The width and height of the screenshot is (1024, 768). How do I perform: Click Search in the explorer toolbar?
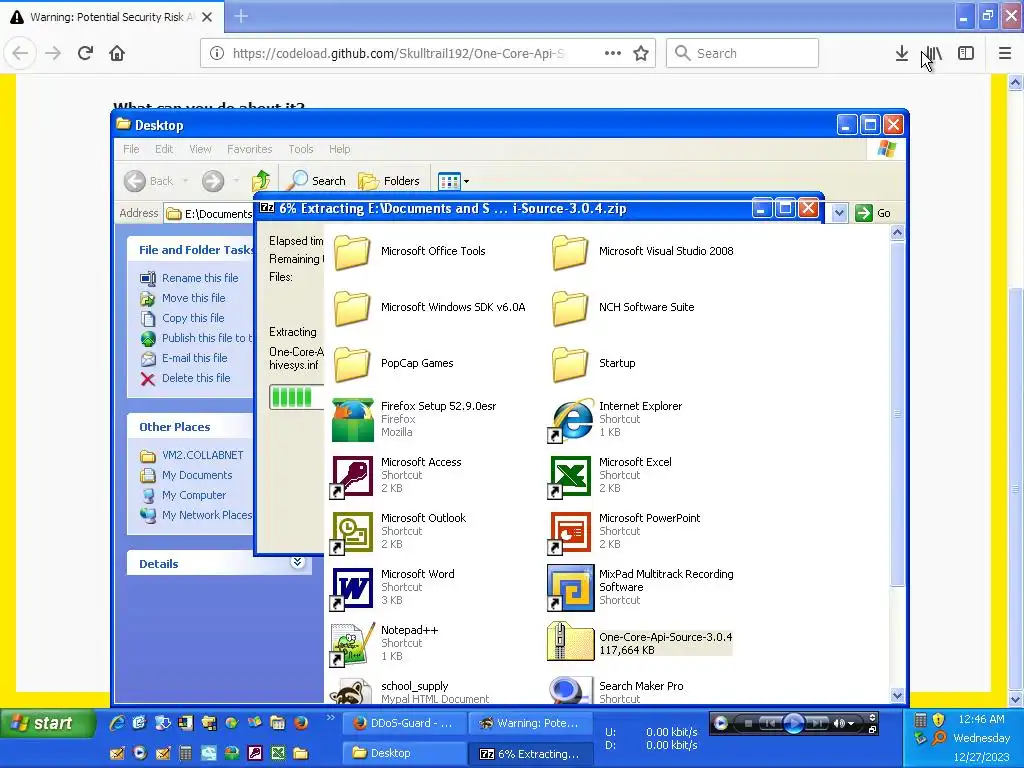317,181
